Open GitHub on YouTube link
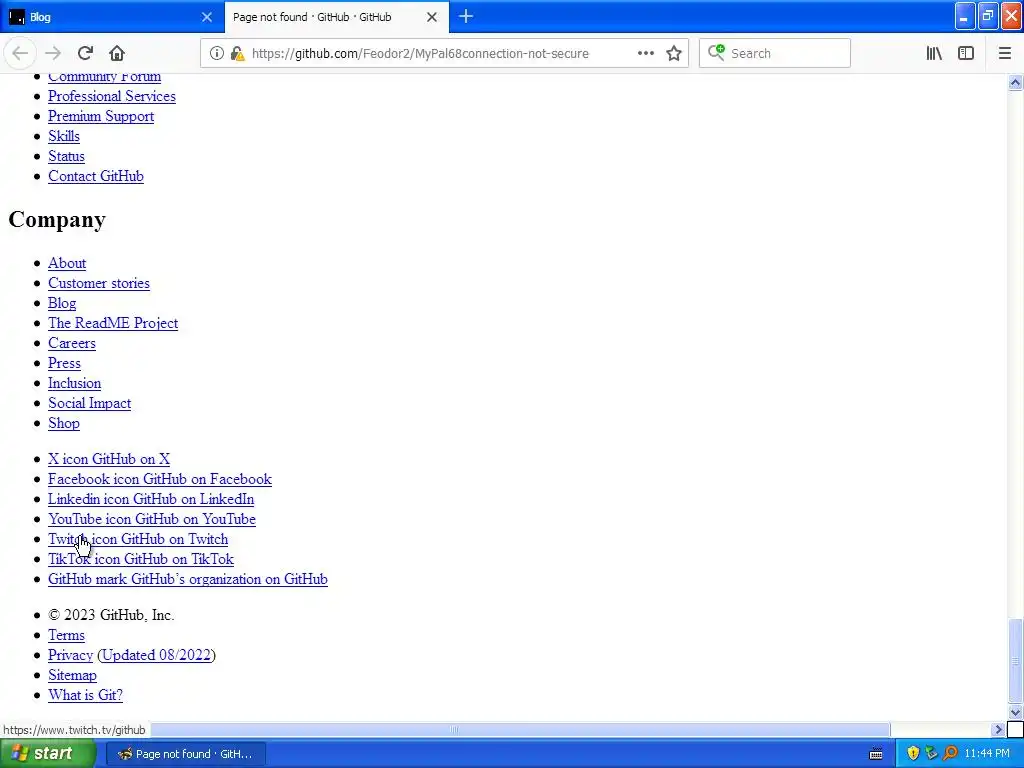Image resolution: width=1024 pixels, height=768 pixels. coord(152,519)
